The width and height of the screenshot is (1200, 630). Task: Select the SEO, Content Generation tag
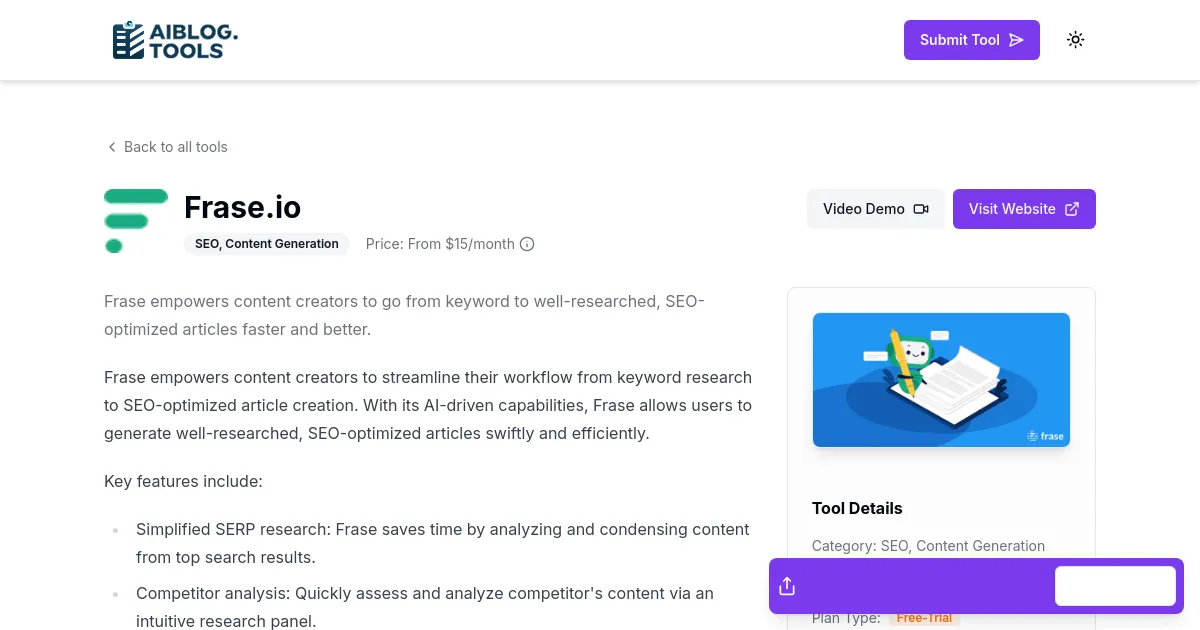266,244
